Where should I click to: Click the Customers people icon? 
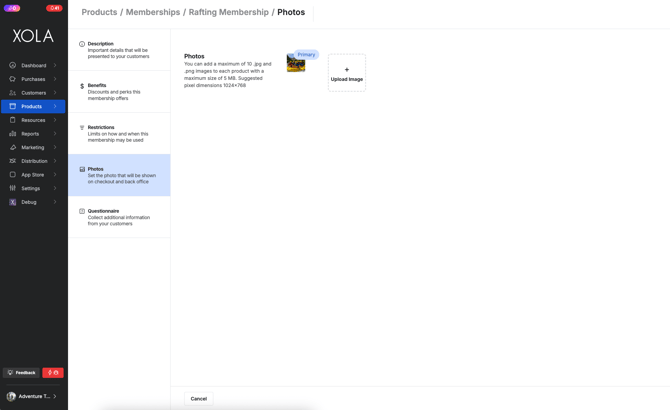[x=12, y=93]
